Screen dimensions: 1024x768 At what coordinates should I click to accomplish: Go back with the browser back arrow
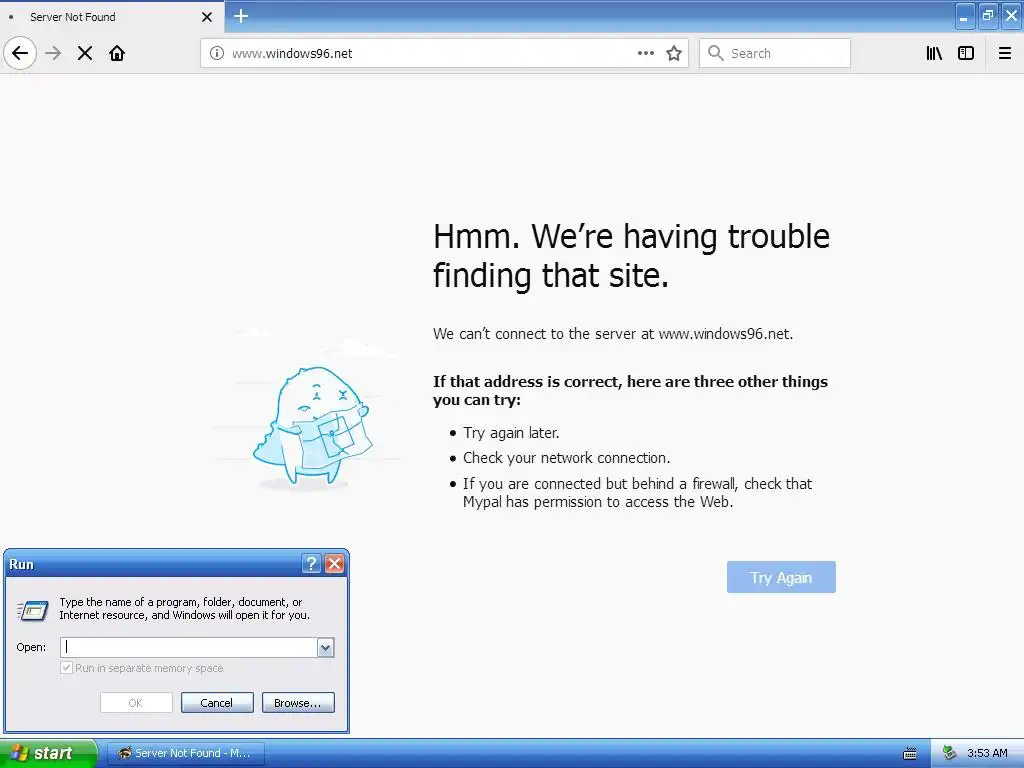pyautogui.click(x=20, y=54)
